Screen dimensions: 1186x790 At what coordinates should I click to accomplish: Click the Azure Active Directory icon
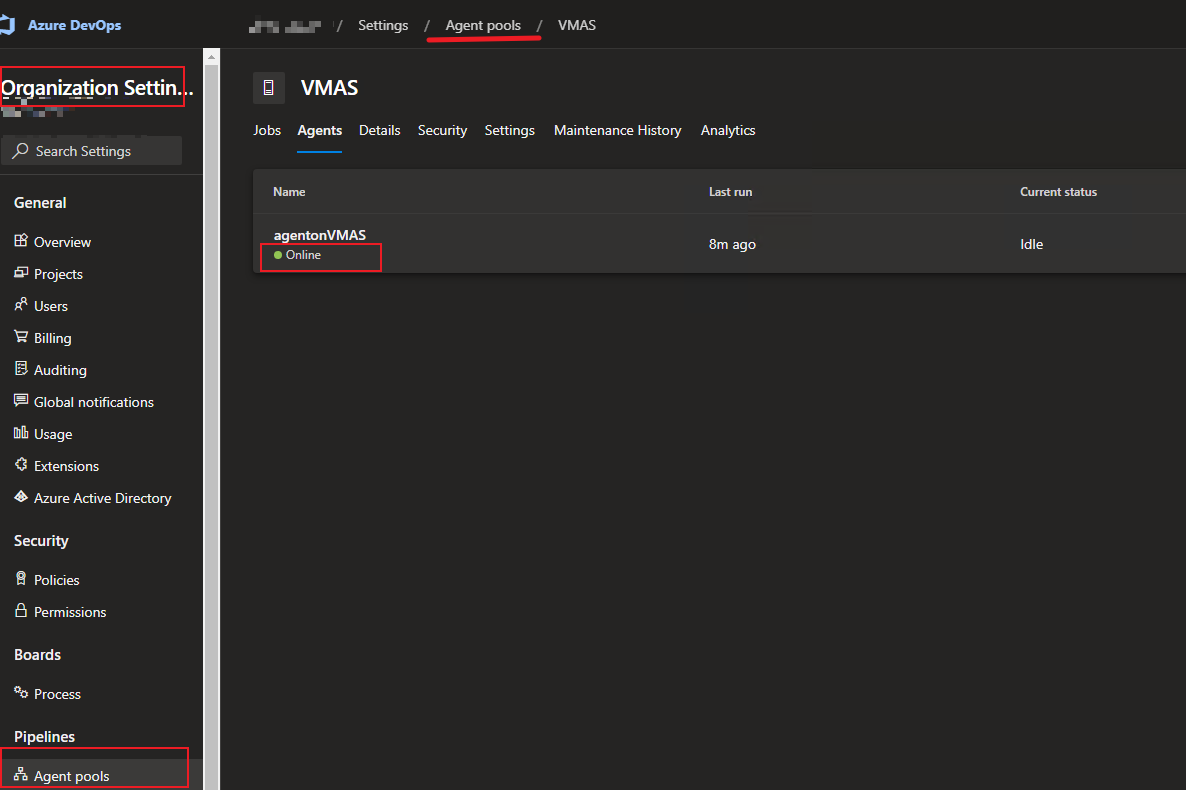20,496
